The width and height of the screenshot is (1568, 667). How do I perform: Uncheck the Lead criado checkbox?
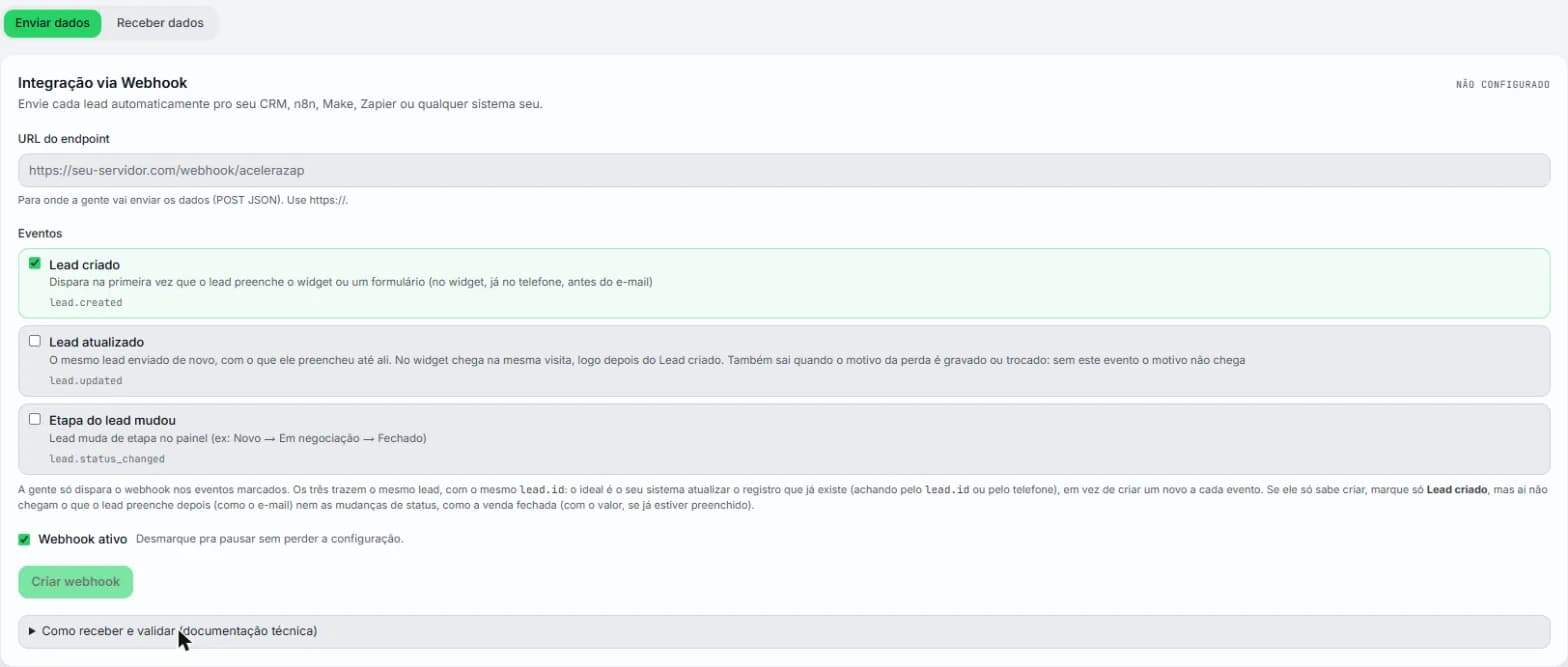coord(35,264)
